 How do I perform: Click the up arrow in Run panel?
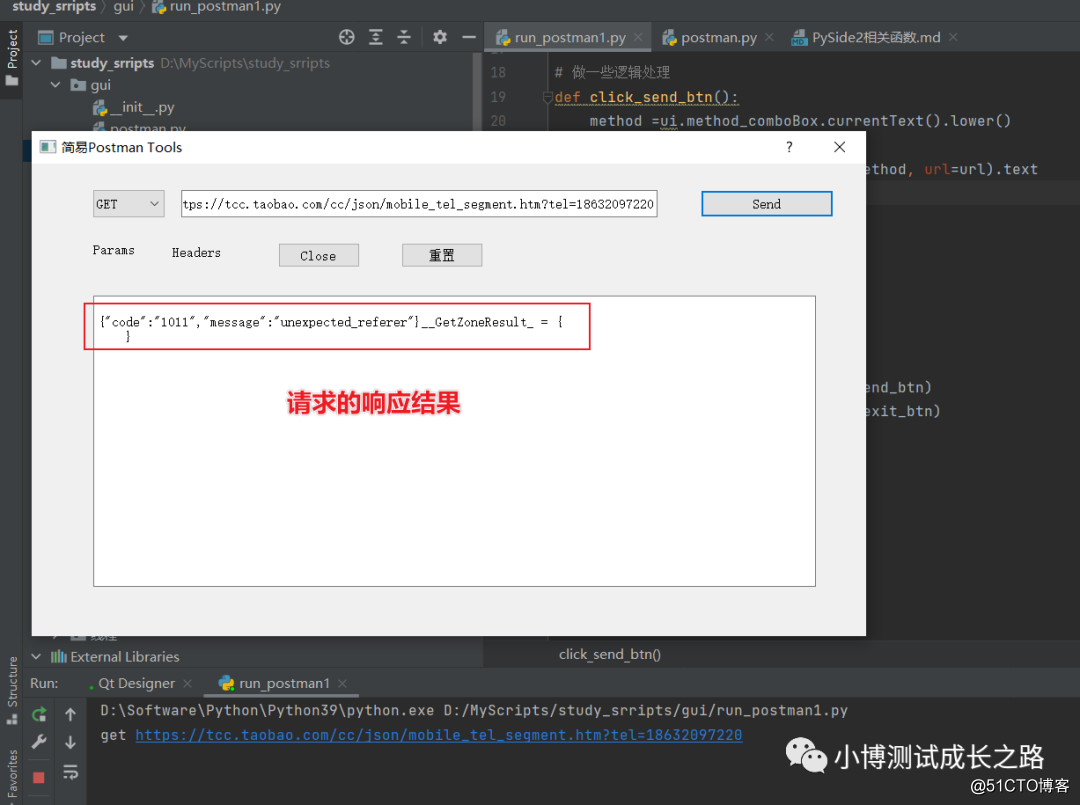tap(70, 714)
